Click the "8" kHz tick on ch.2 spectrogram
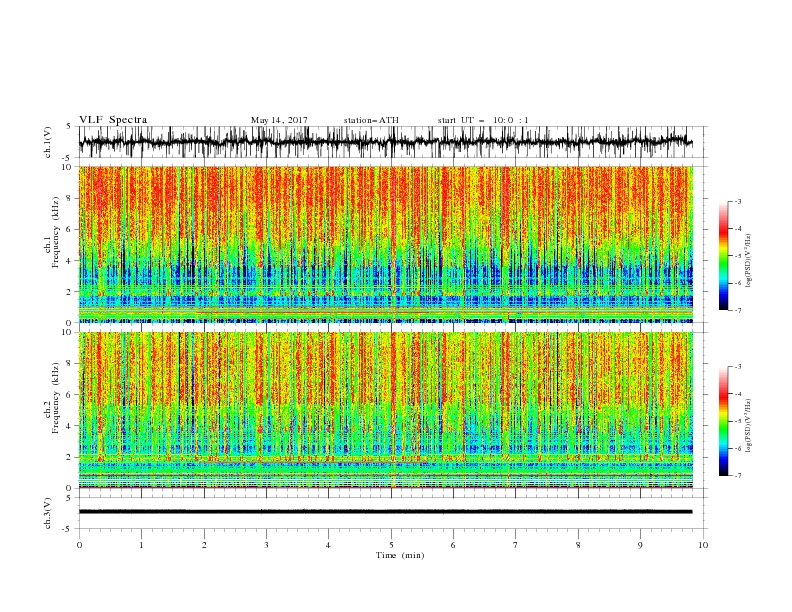The height and width of the screenshot is (612, 792). pos(71,364)
